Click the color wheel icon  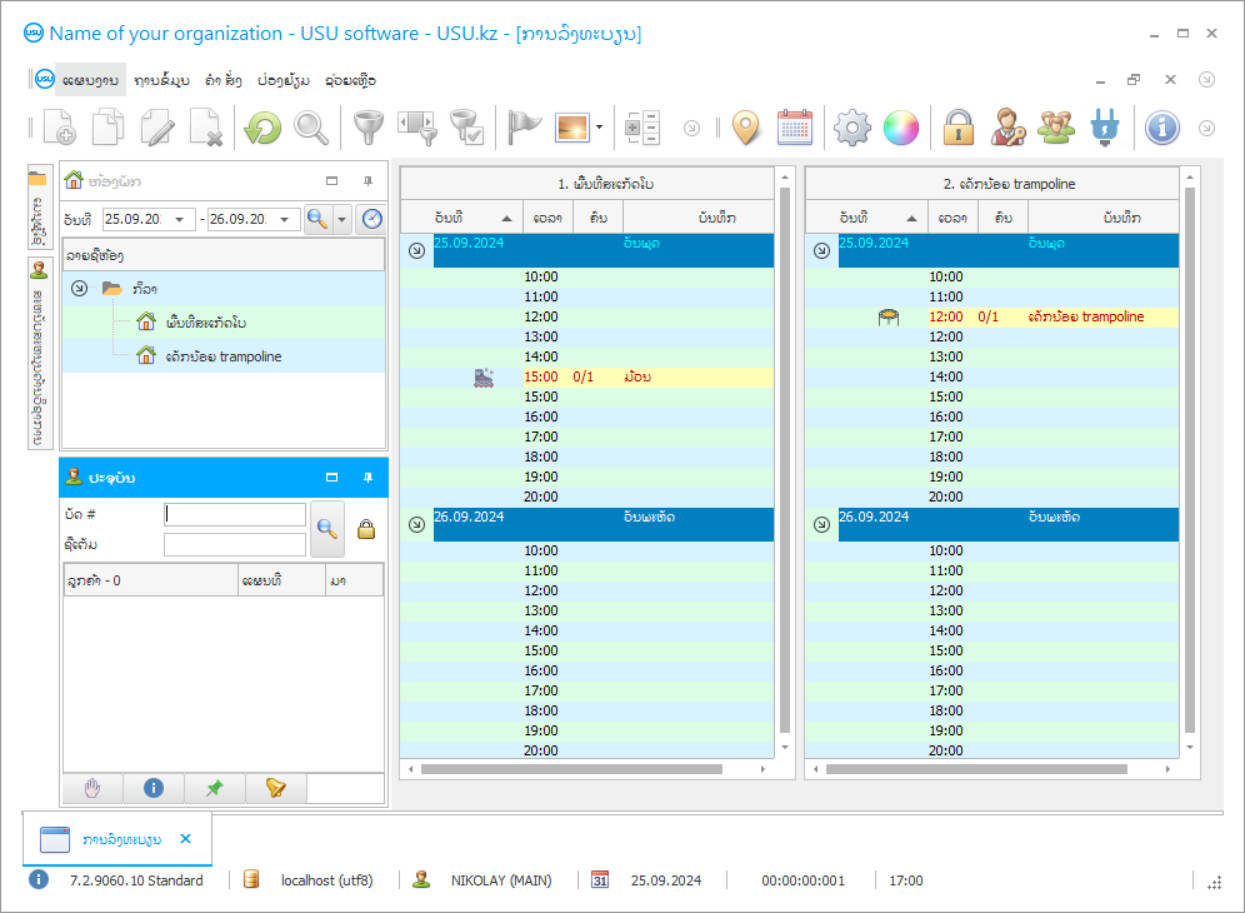point(900,128)
